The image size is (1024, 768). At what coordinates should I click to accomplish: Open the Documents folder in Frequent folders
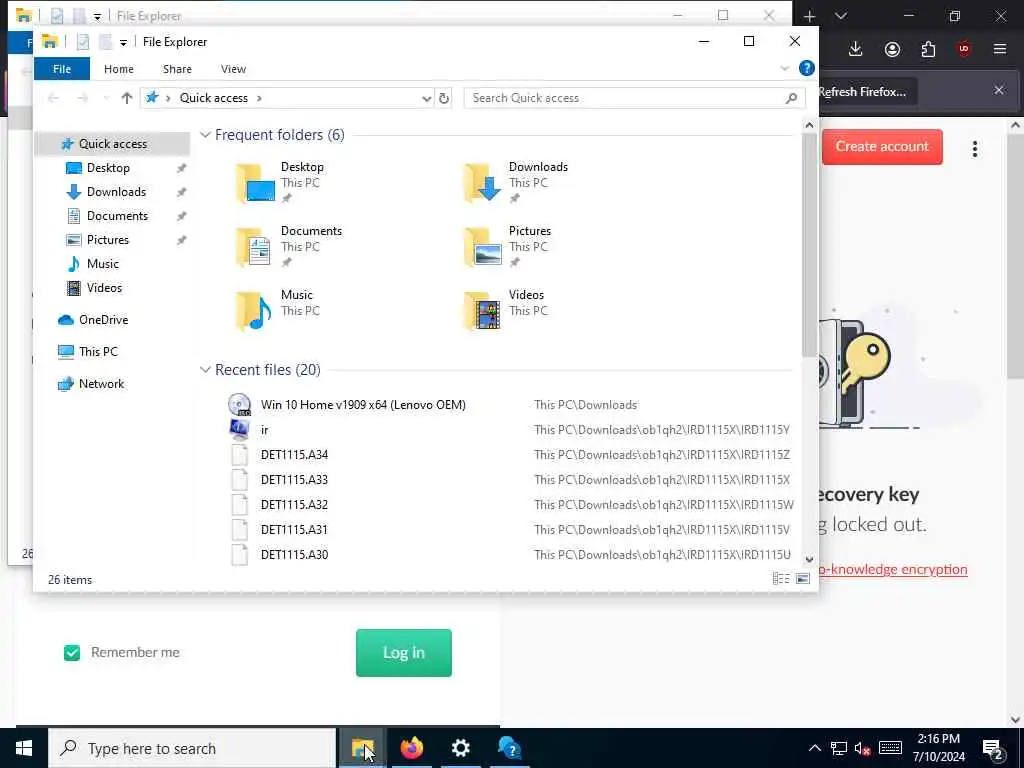click(x=289, y=246)
